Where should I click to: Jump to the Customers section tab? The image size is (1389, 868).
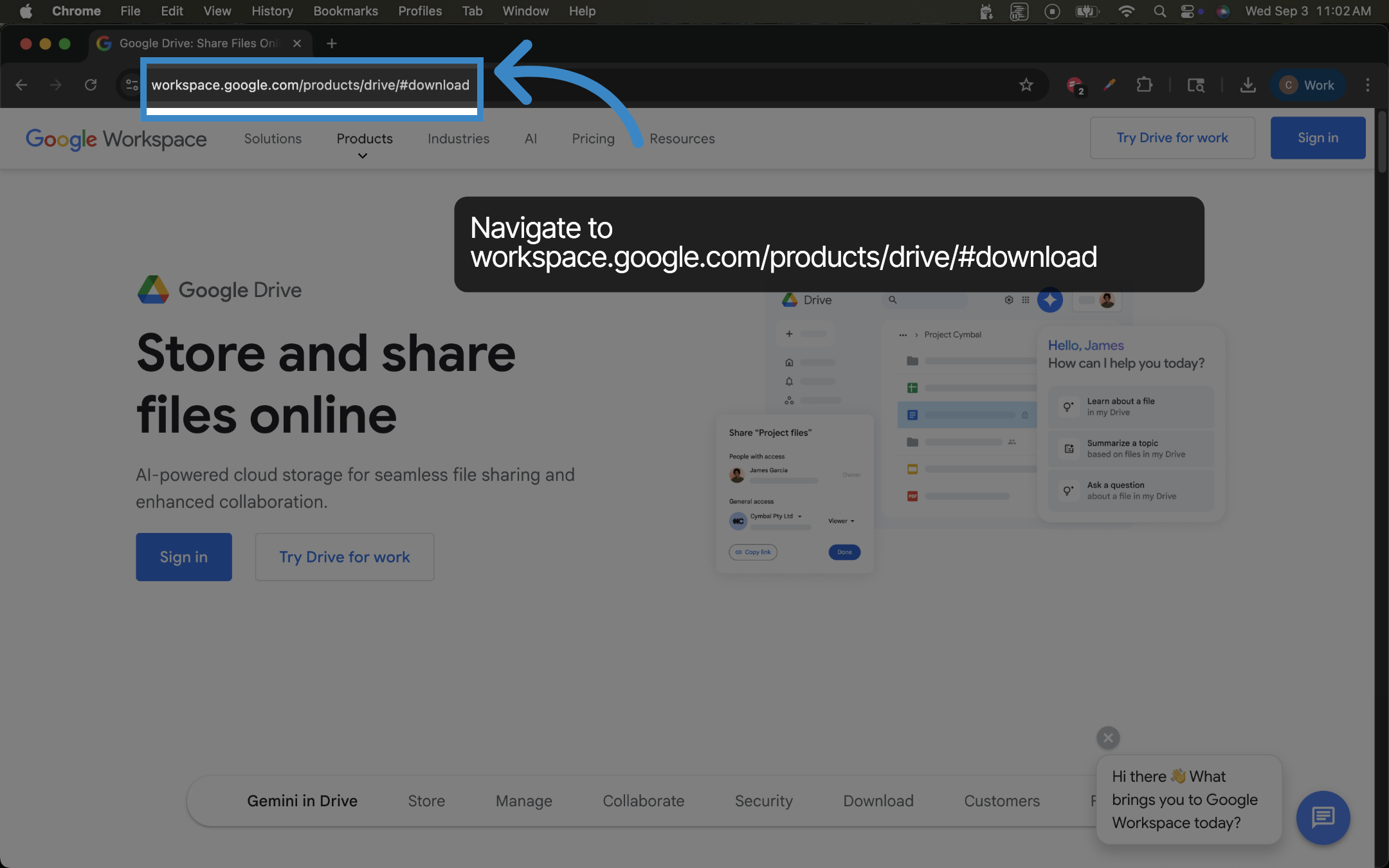tap(1002, 800)
